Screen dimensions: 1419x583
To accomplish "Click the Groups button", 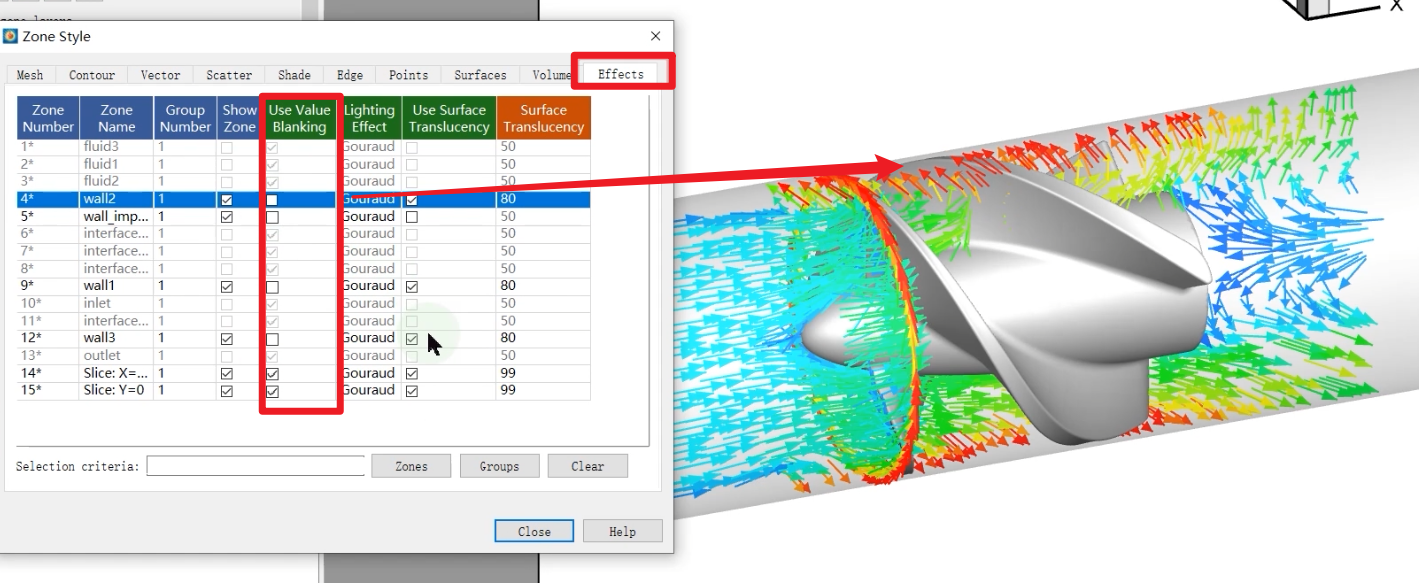I will point(499,466).
